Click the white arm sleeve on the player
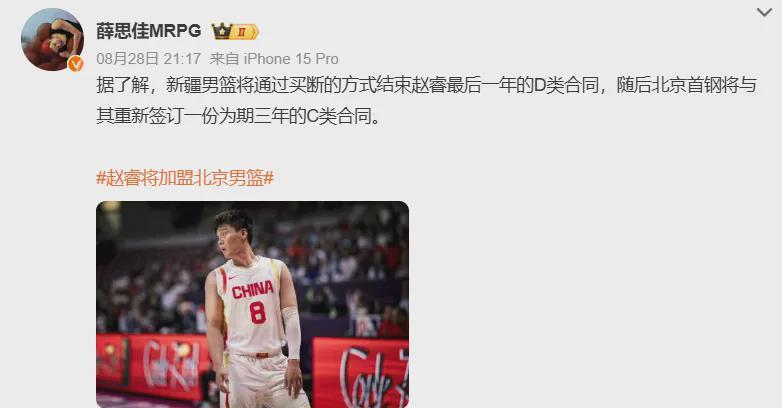Viewport: 782px width, 408px height. coord(292,331)
